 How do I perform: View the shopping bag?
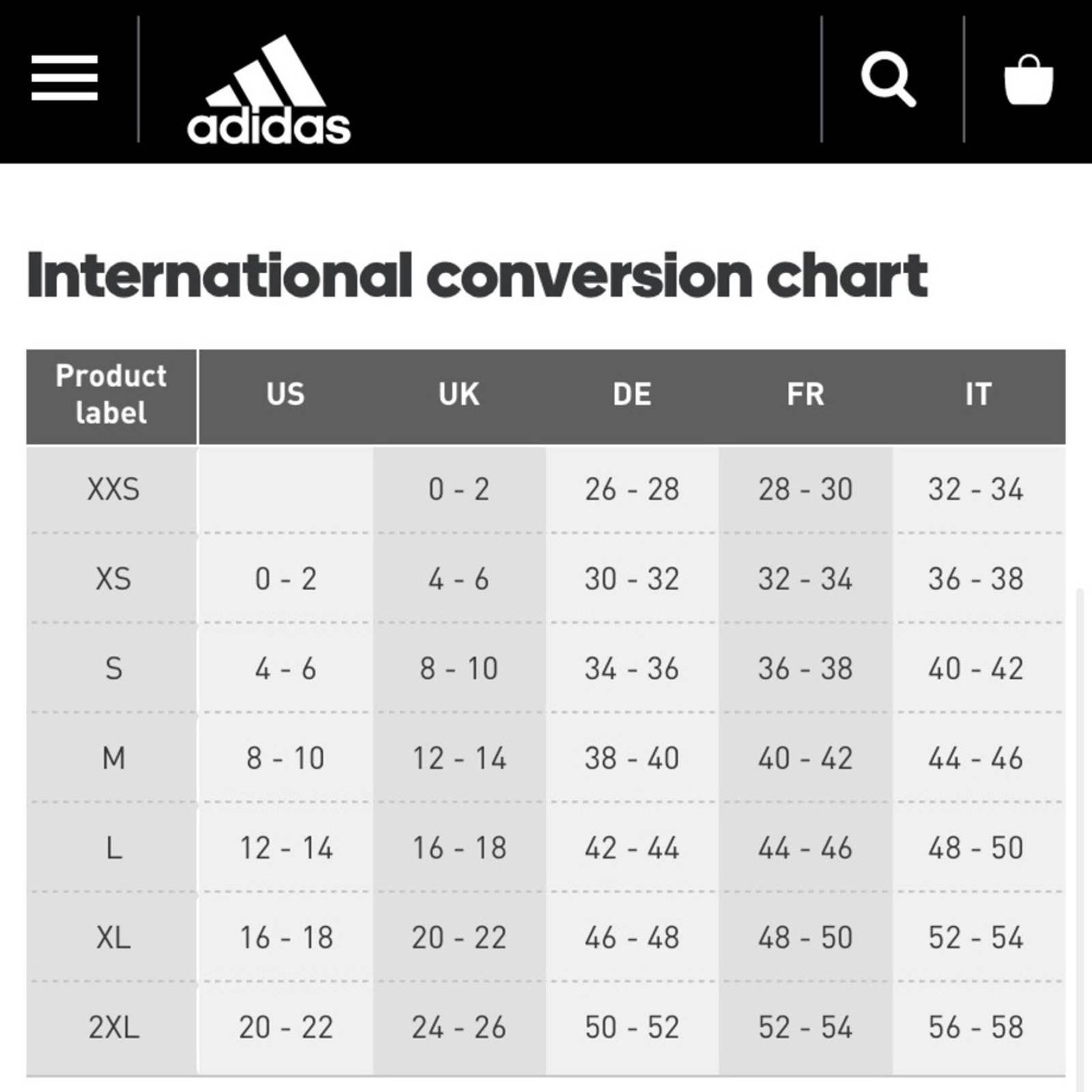click(1029, 80)
